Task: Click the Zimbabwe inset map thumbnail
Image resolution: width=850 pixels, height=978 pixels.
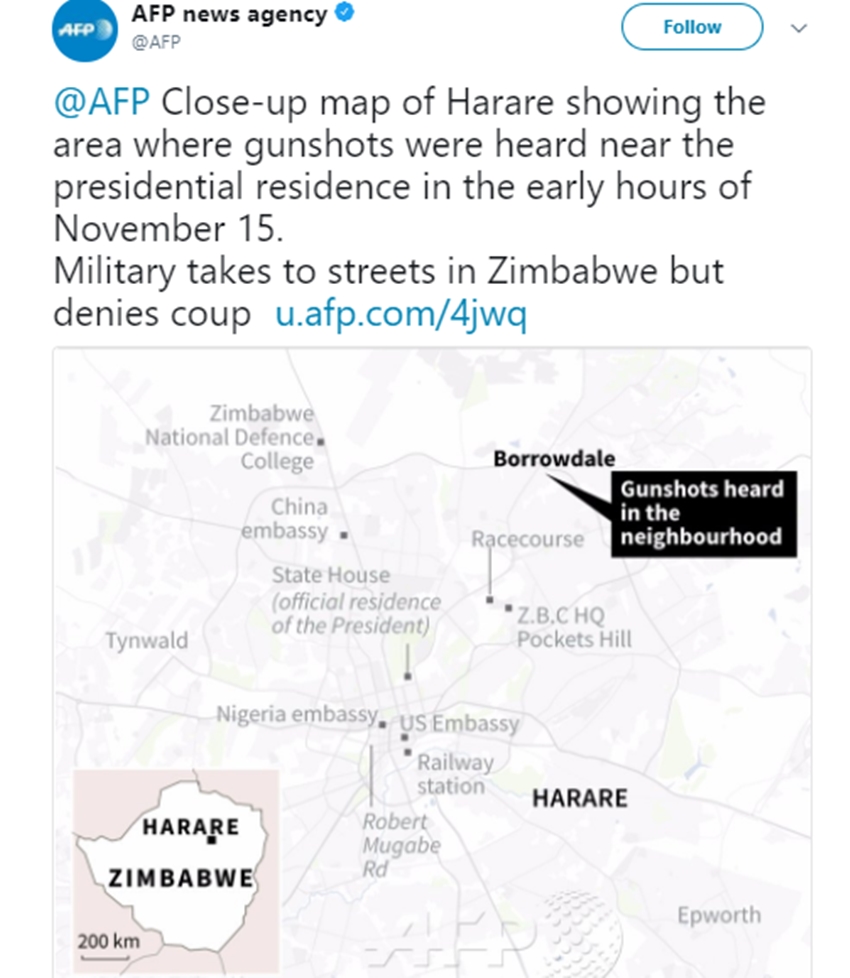Action: coord(176,860)
